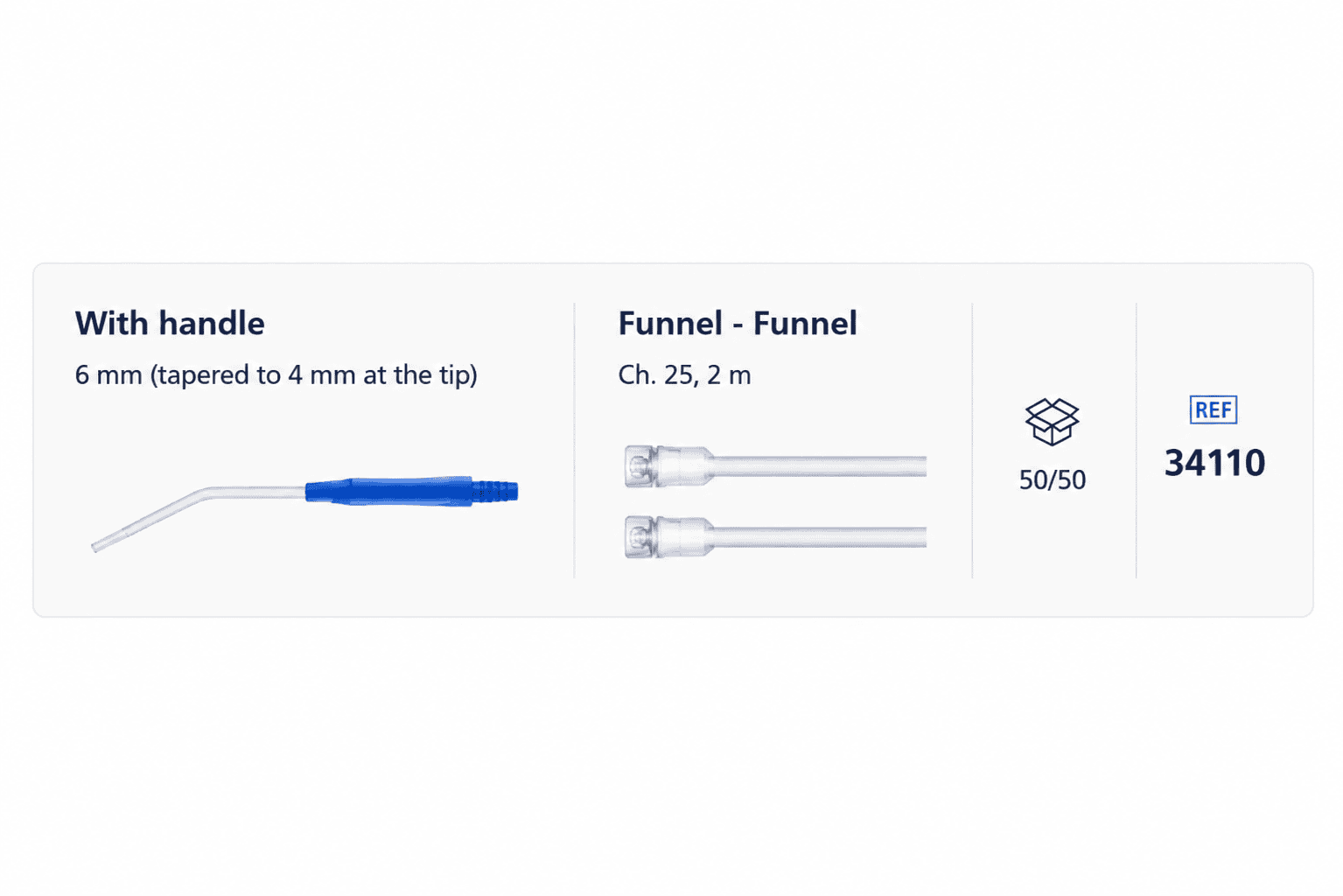This screenshot has width=1343, height=896.
Task: Click the packaging box icon
Action: pyautogui.click(x=1052, y=422)
